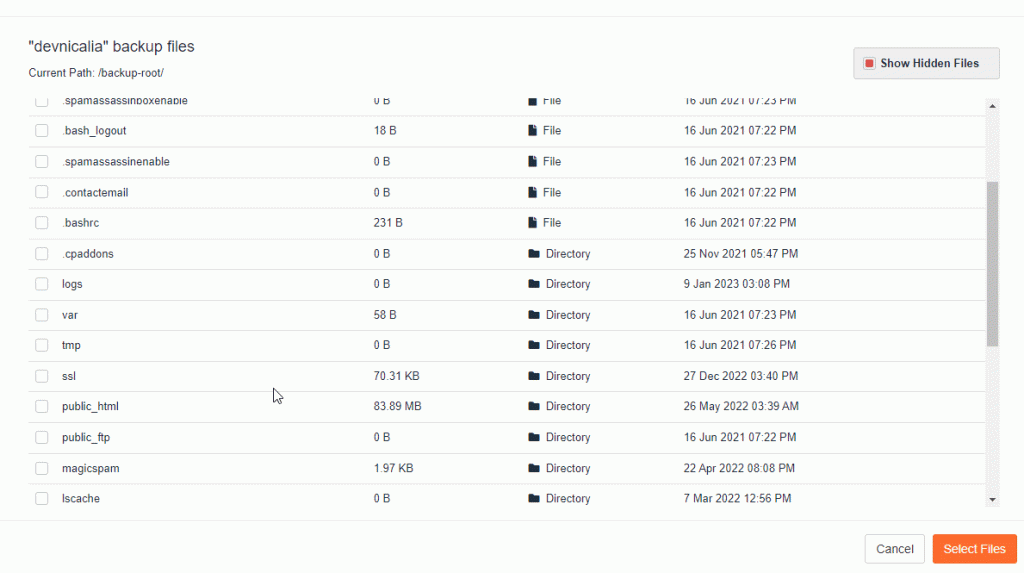This screenshot has width=1024, height=573.
Task: Click the folder icon in magicspam row
Action: coord(534,468)
